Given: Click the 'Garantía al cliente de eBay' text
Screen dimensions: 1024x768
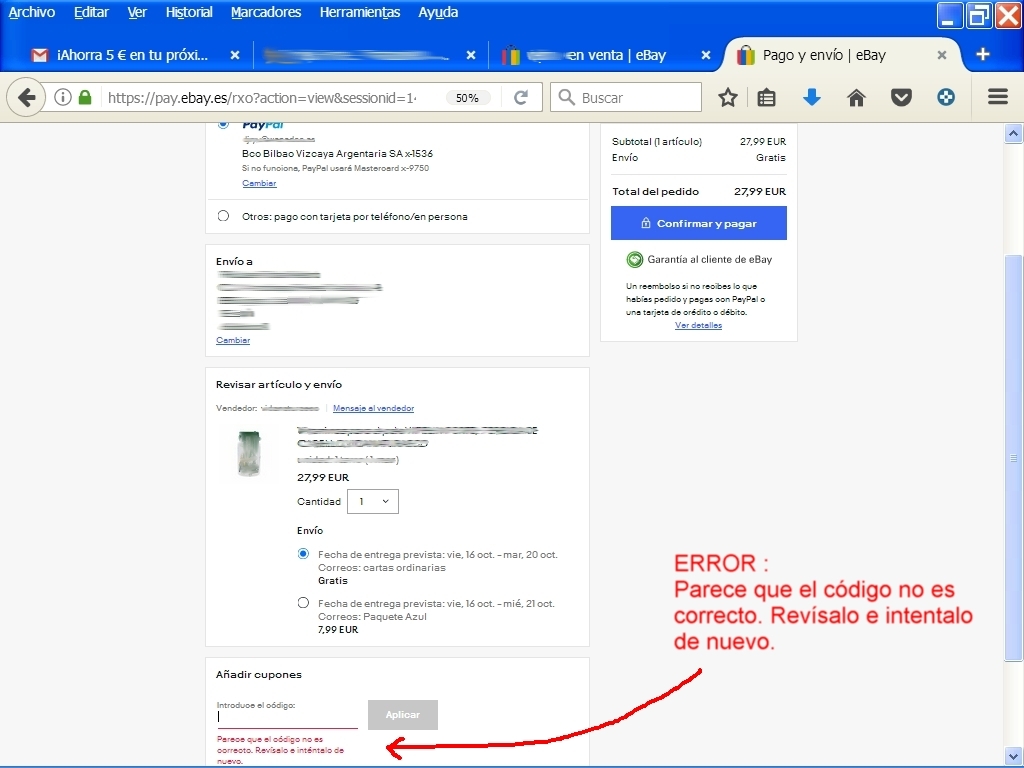Looking at the screenshot, I should point(710,259).
